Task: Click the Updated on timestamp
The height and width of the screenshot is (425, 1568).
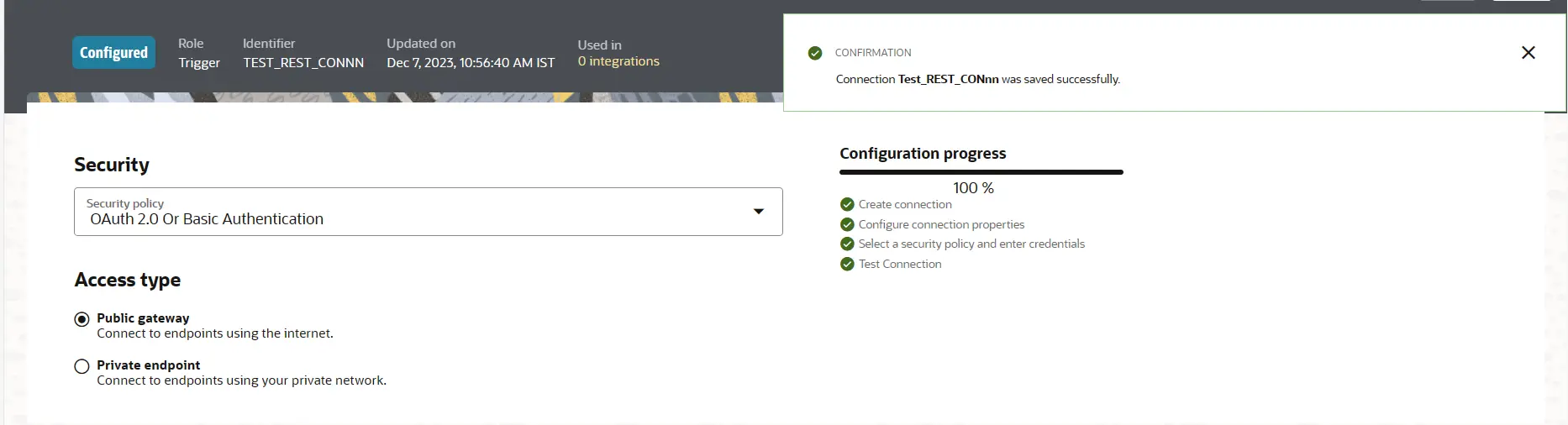Action: pyautogui.click(x=470, y=63)
